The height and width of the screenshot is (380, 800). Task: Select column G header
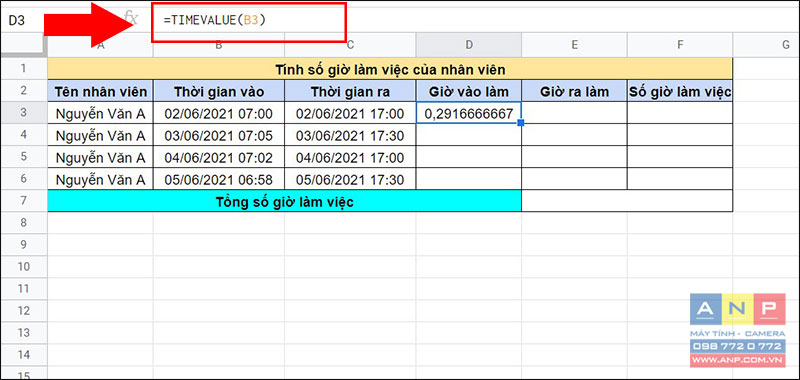pos(766,45)
